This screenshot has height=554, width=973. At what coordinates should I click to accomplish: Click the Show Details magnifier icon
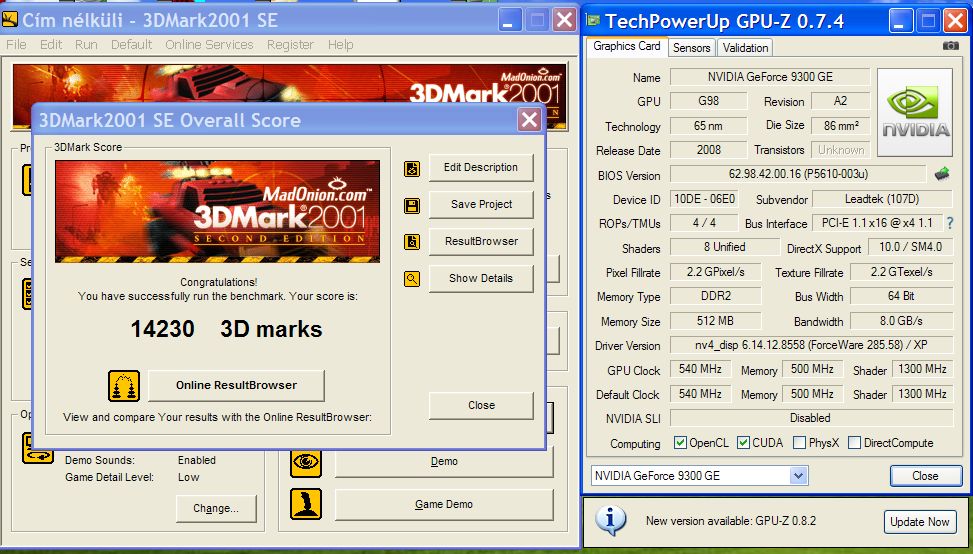coord(412,279)
